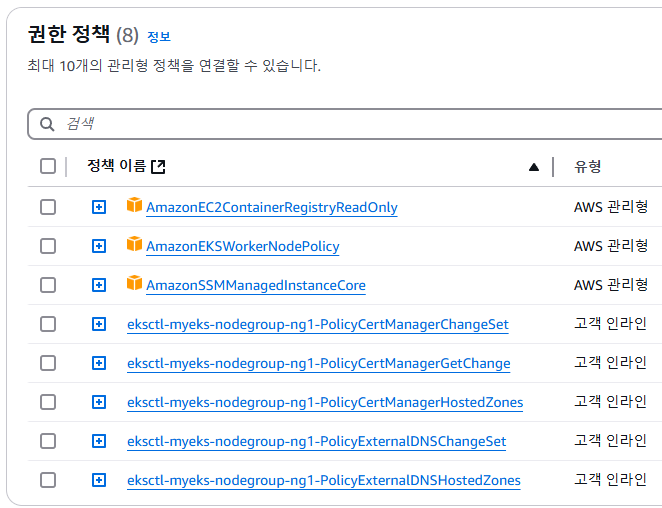This screenshot has width=662, height=508.
Task: Expand AmazonEC2ContainerRegistryReadOnly policy details
Action: (99, 207)
